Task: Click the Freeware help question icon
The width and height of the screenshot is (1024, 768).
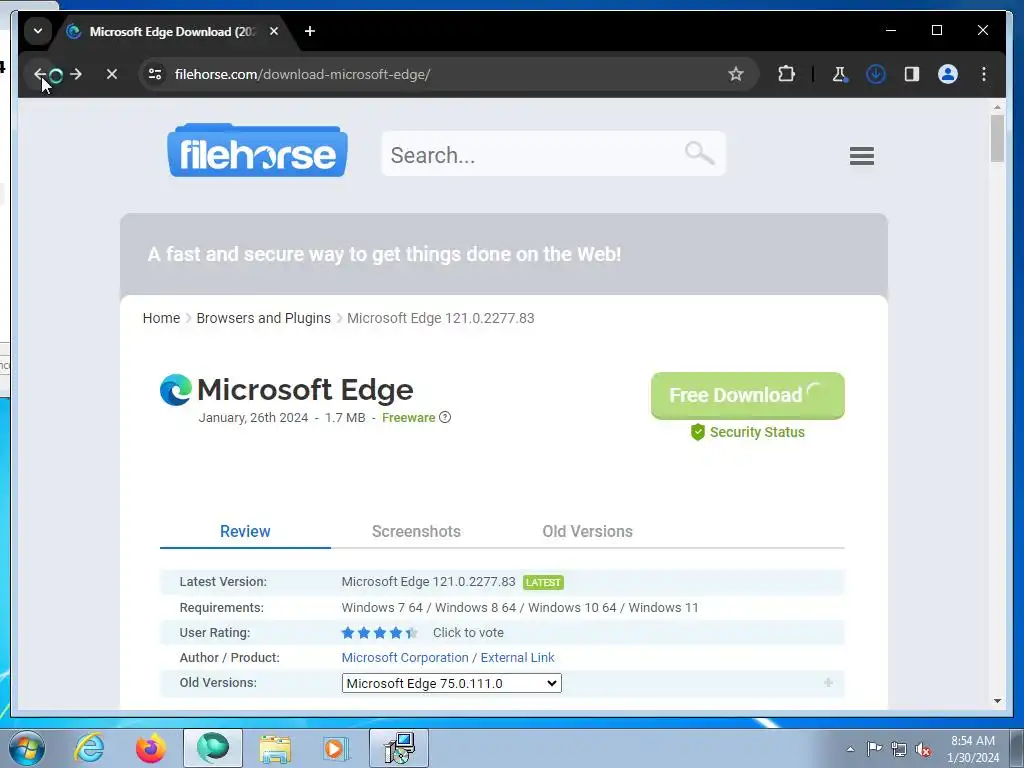Action: click(x=445, y=417)
